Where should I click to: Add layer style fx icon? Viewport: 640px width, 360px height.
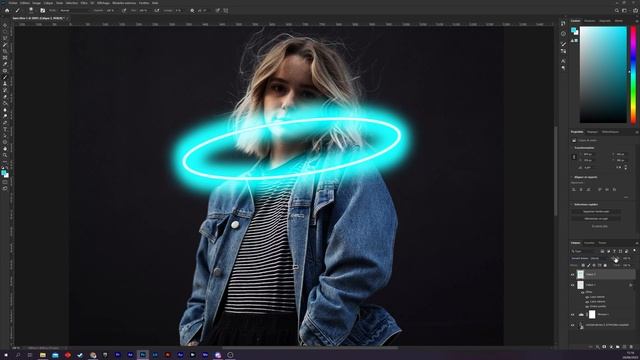click(x=598, y=347)
